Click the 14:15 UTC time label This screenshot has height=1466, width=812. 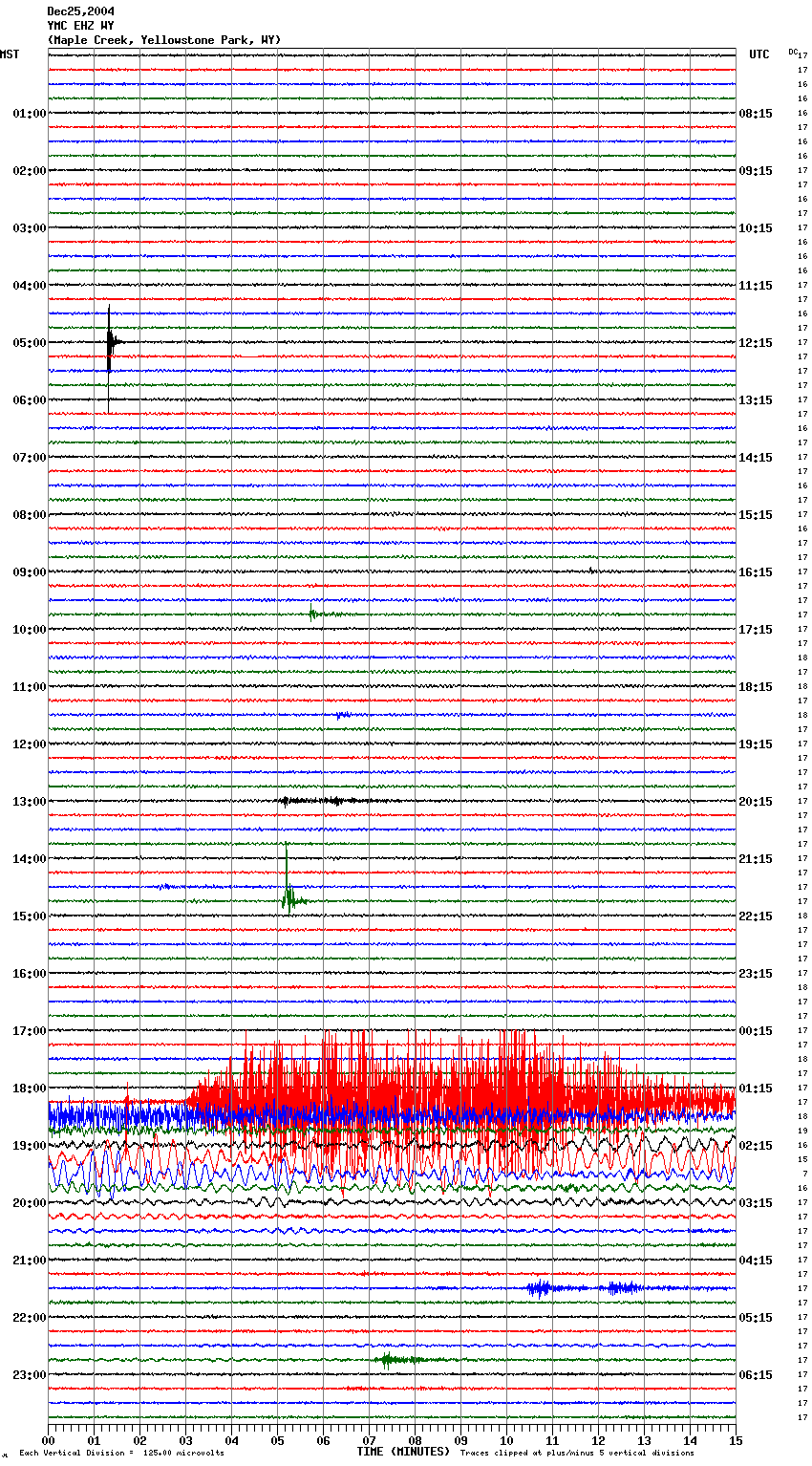756,458
